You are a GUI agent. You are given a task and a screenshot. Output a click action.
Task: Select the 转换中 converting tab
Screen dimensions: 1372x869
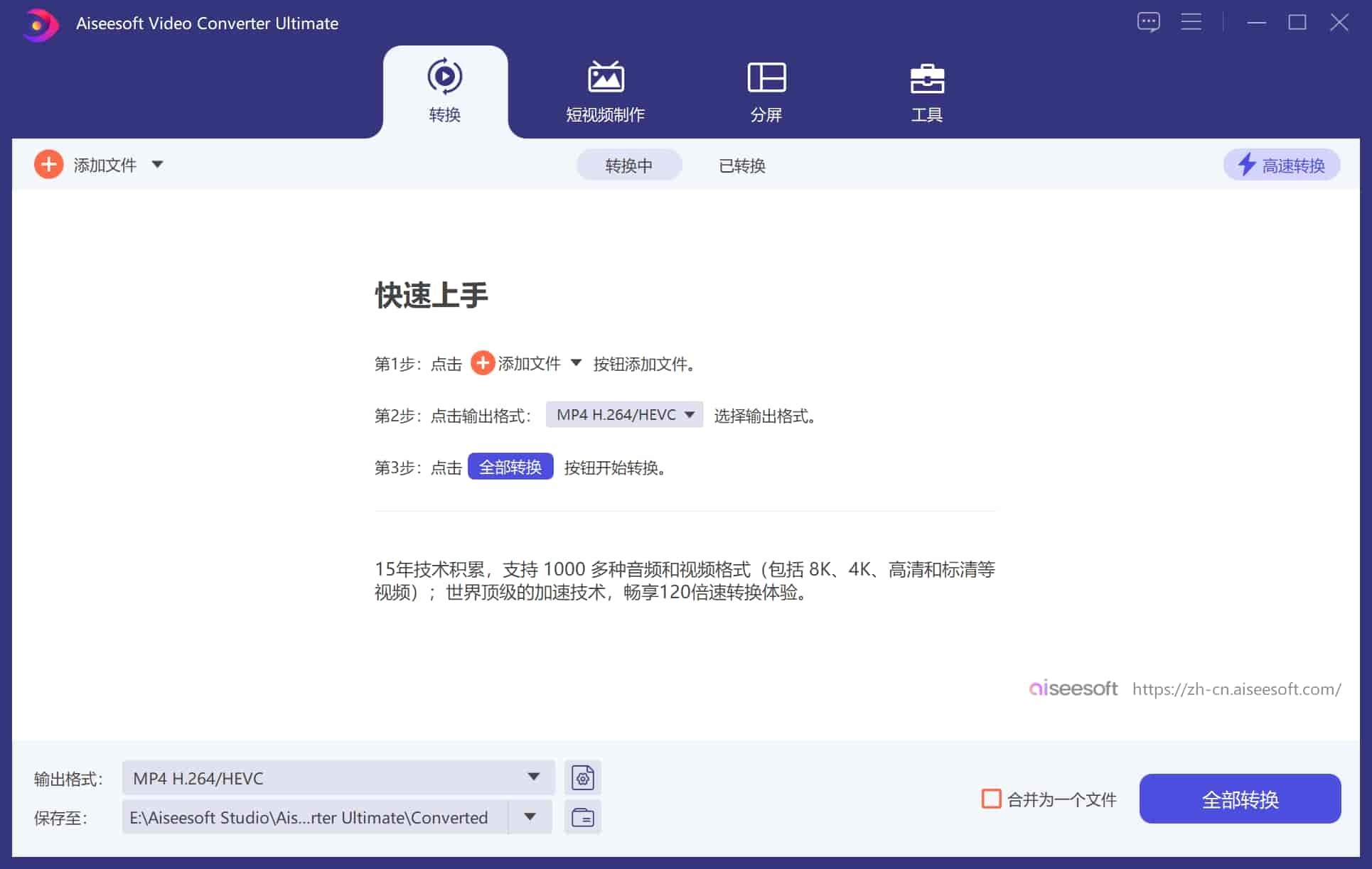click(628, 165)
